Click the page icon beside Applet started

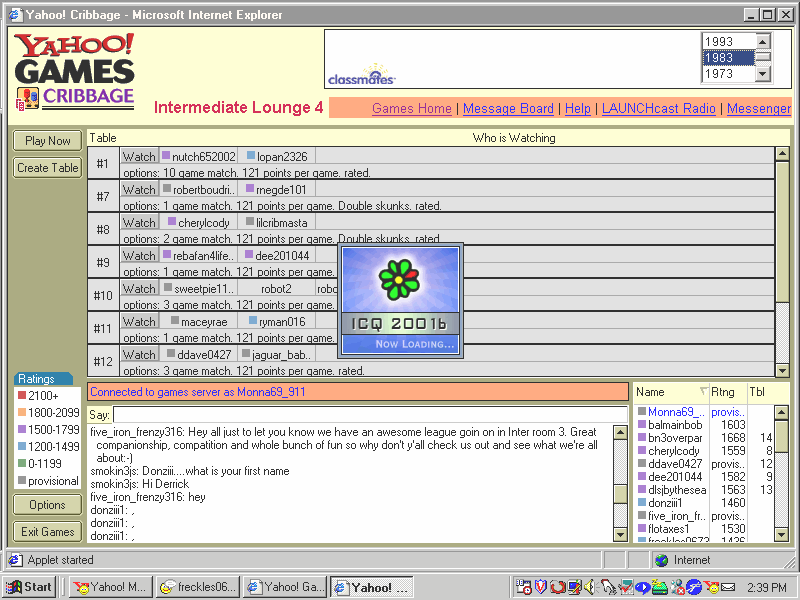(15, 560)
